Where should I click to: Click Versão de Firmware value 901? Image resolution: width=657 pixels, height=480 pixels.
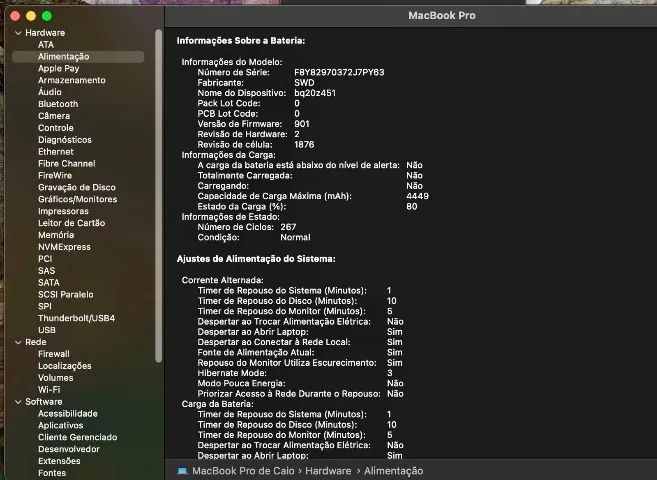coord(302,124)
